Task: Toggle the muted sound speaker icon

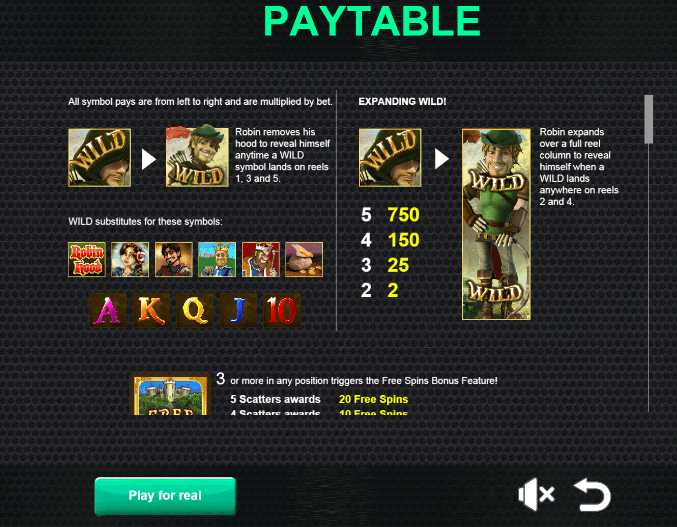Action: 536,494
